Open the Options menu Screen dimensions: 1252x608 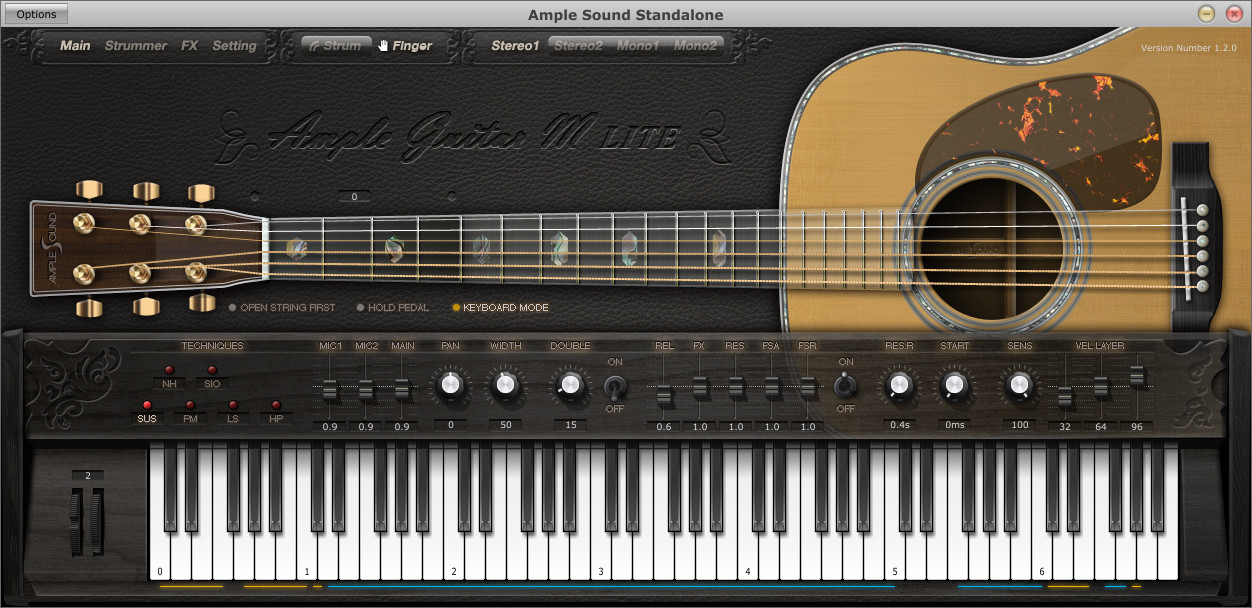point(36,14)
